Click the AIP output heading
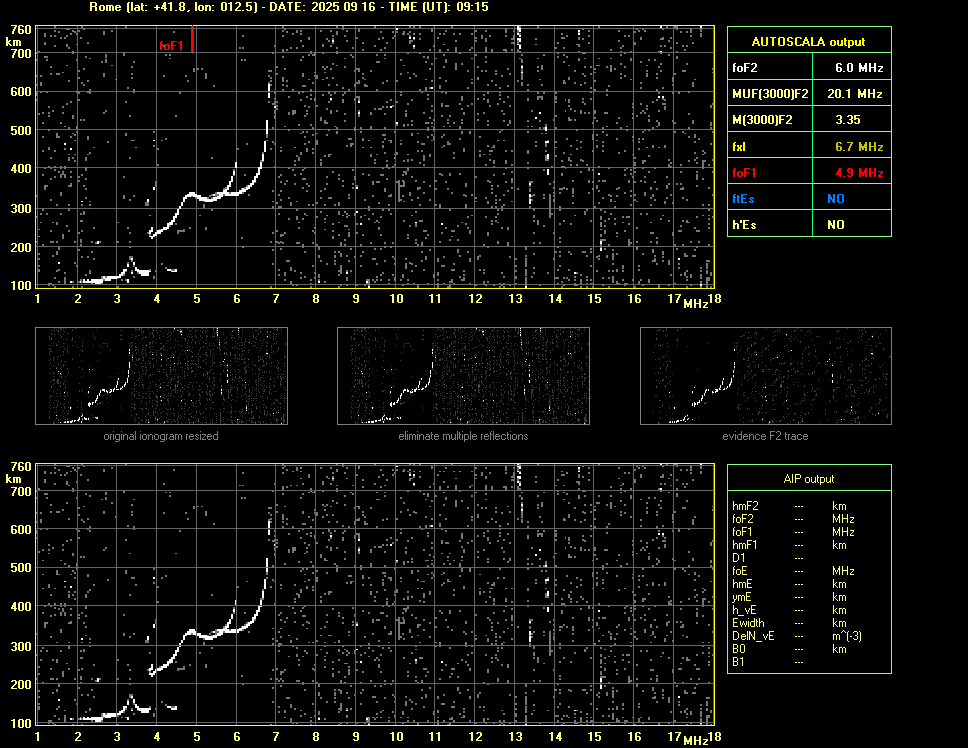 [808, 479]
